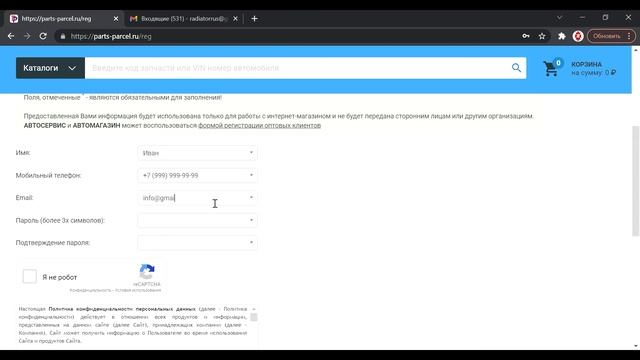Bookmark this page with the star icon
The width and height of the screenshot is (640, 360).
click(x=542, y=36)
